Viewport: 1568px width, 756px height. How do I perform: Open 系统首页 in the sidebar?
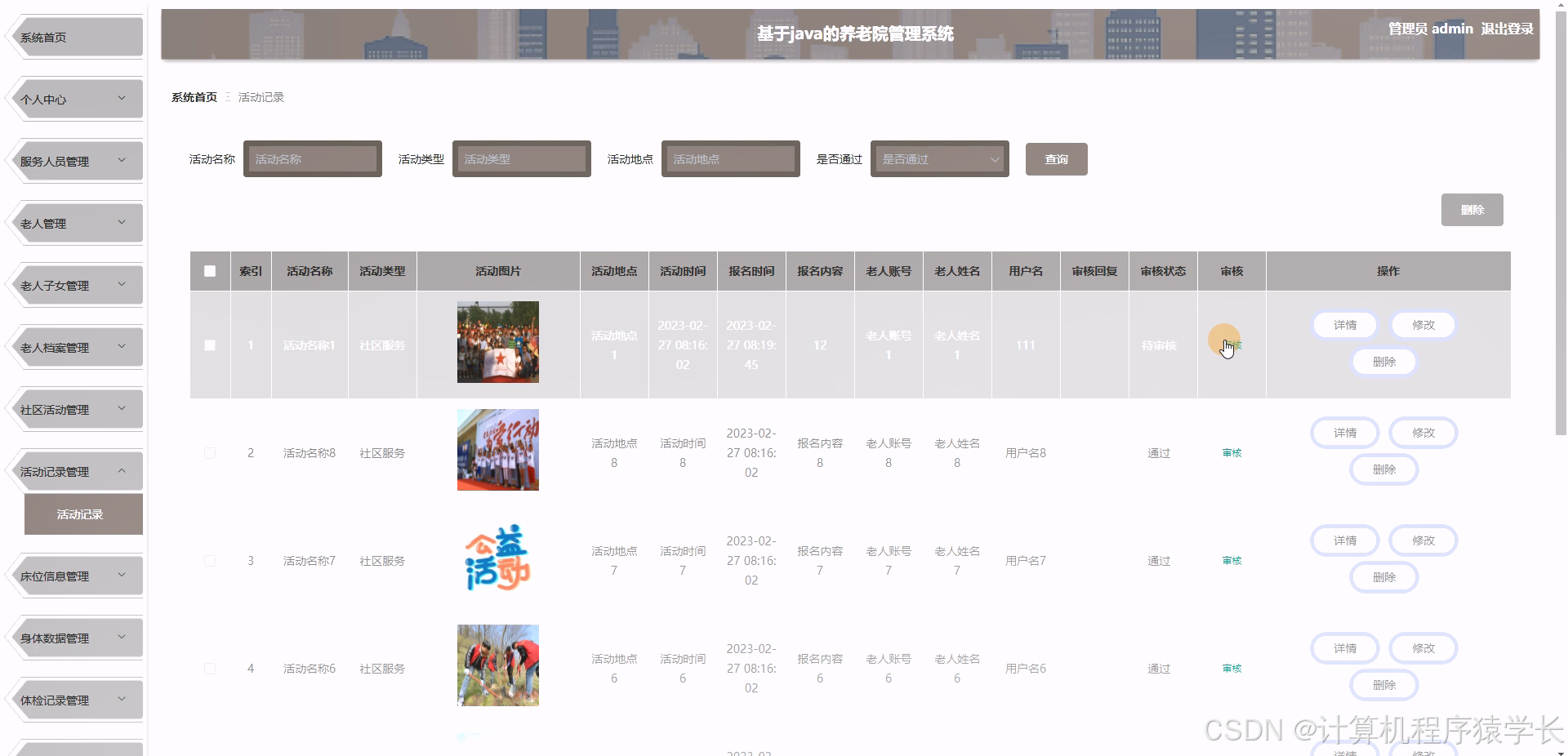click(73, 37)
